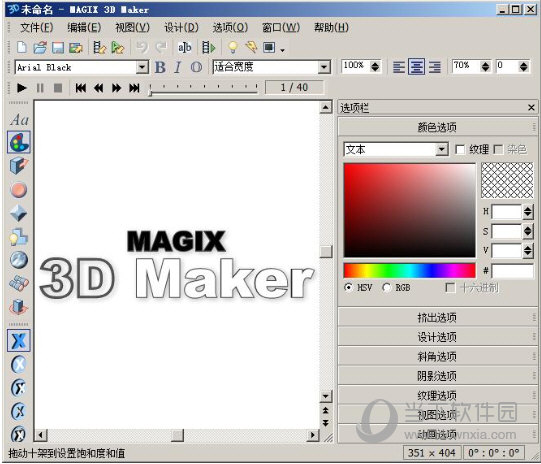Play the animation

pos(21,88)
